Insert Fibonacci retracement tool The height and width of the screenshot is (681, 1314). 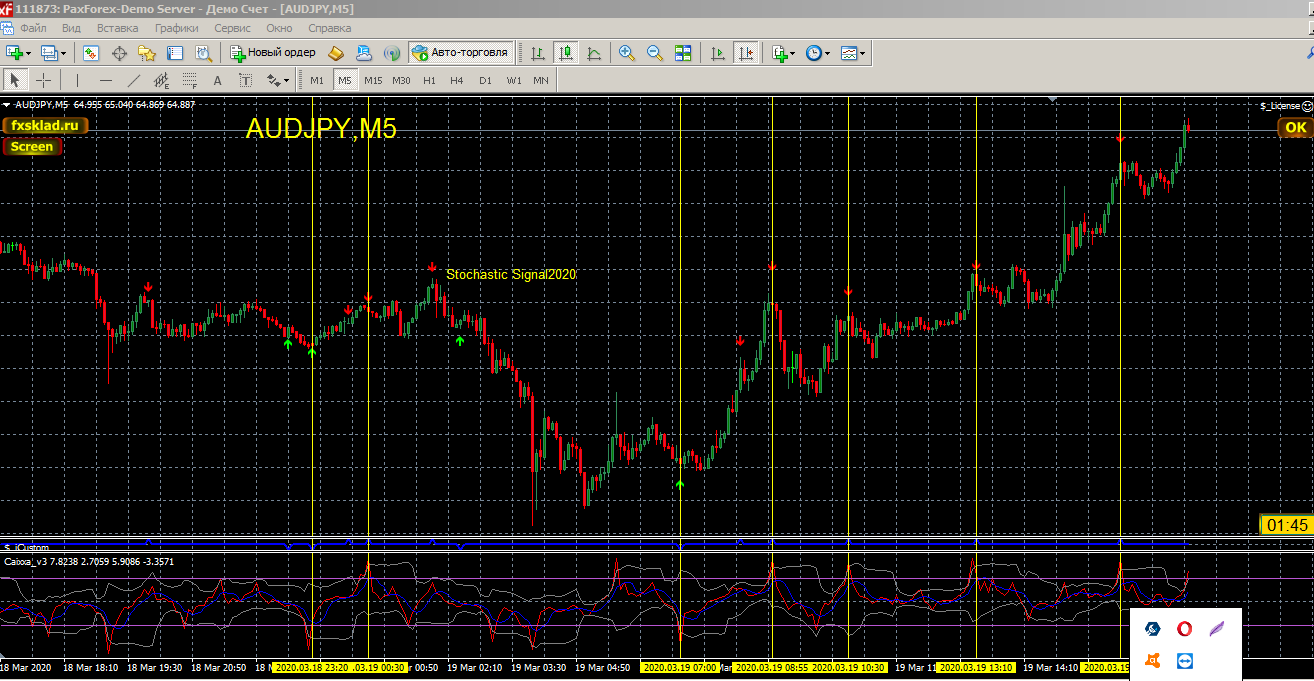(x=188, y=80)
